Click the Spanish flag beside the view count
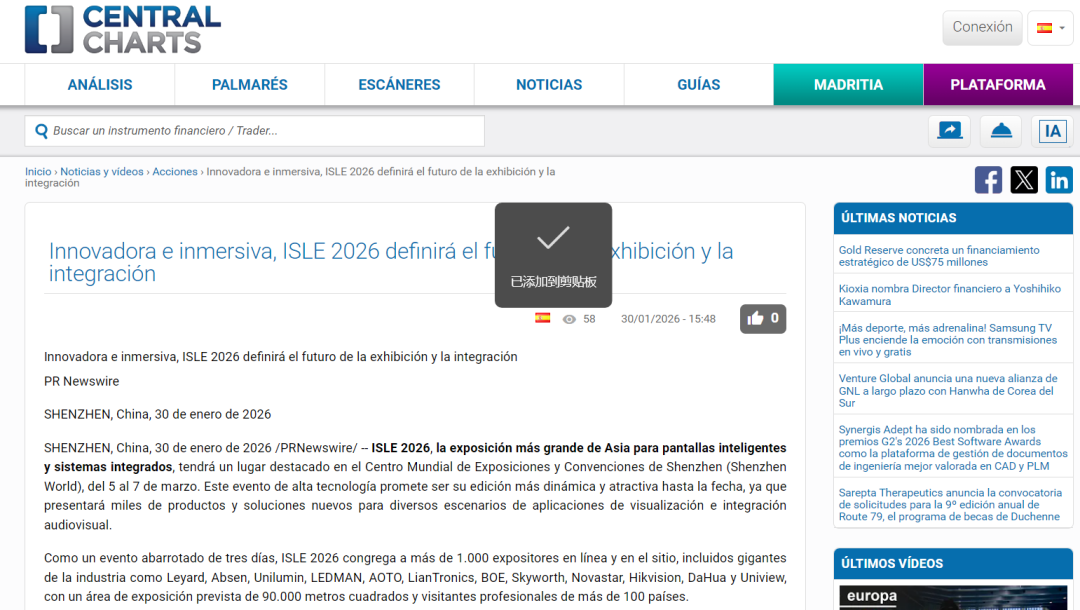 tap(542, 318)
